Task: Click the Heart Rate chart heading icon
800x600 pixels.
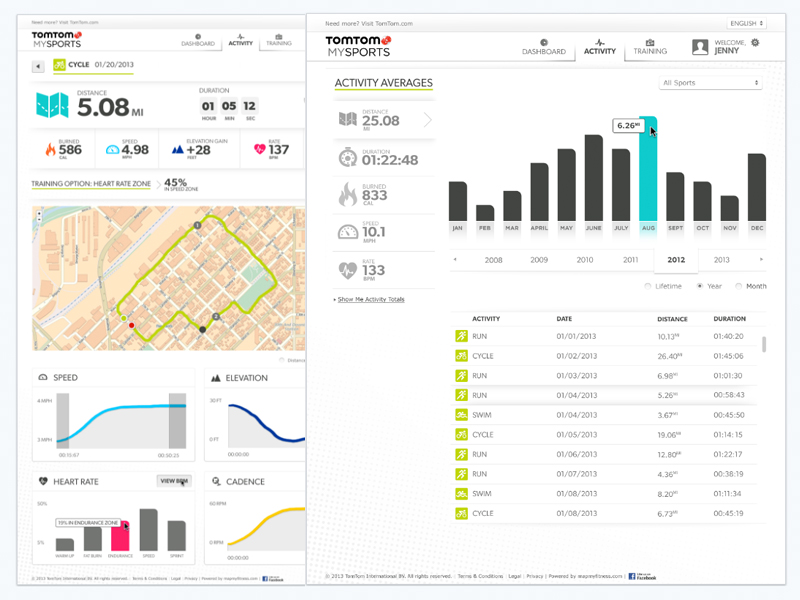Action: (43, 481)
